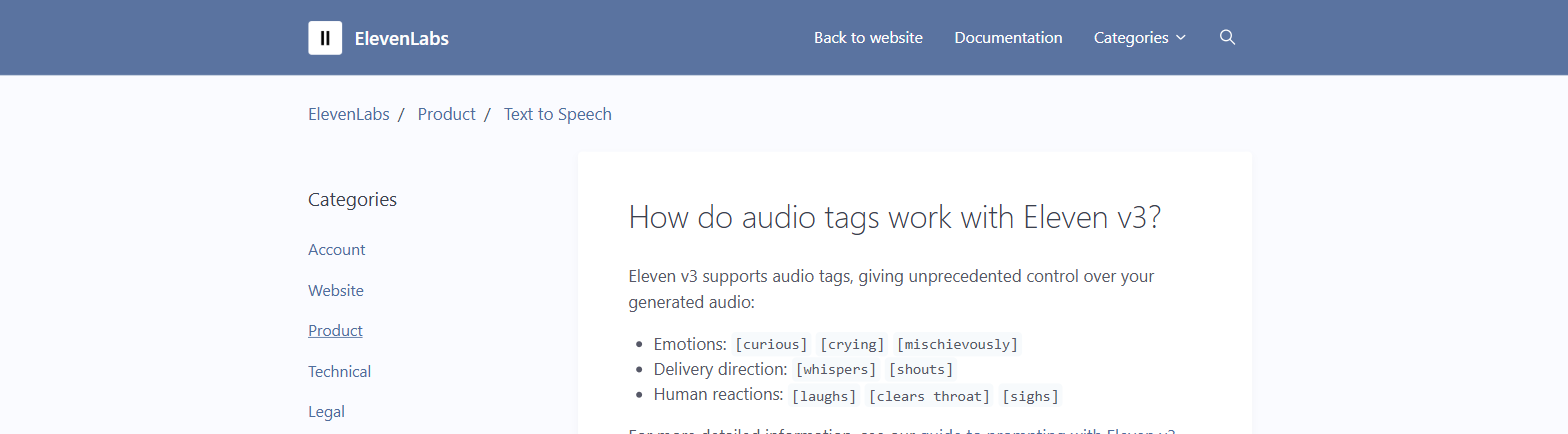Click the [crying] tag text
Viewport: 1568px width, 434px height.
[853, 344]
